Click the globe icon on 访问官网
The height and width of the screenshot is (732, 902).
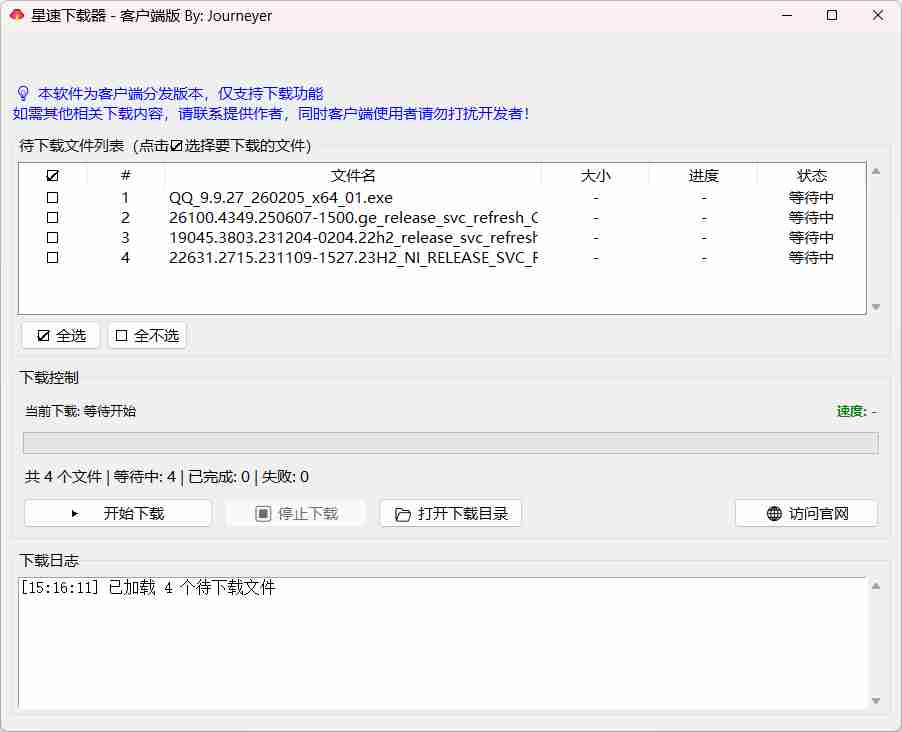(x=774, y=514)
